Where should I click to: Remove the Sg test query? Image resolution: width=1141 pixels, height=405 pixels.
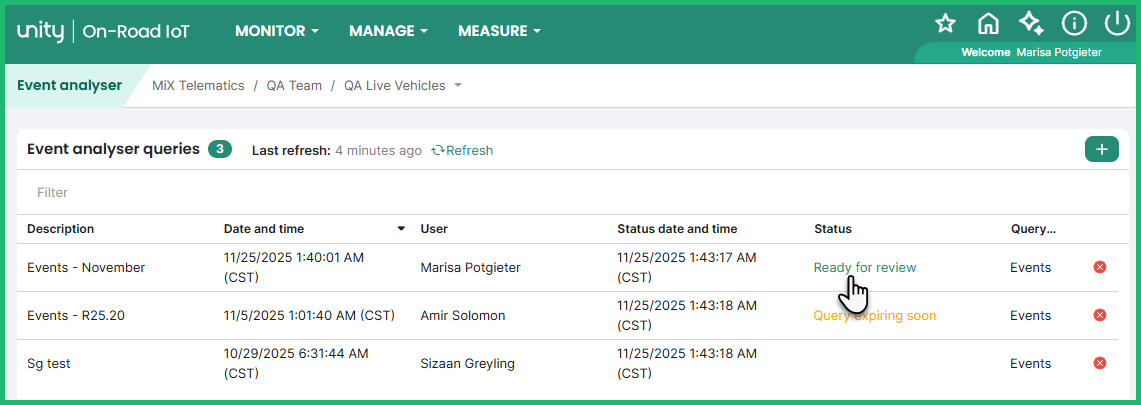tap(1100, 363)
